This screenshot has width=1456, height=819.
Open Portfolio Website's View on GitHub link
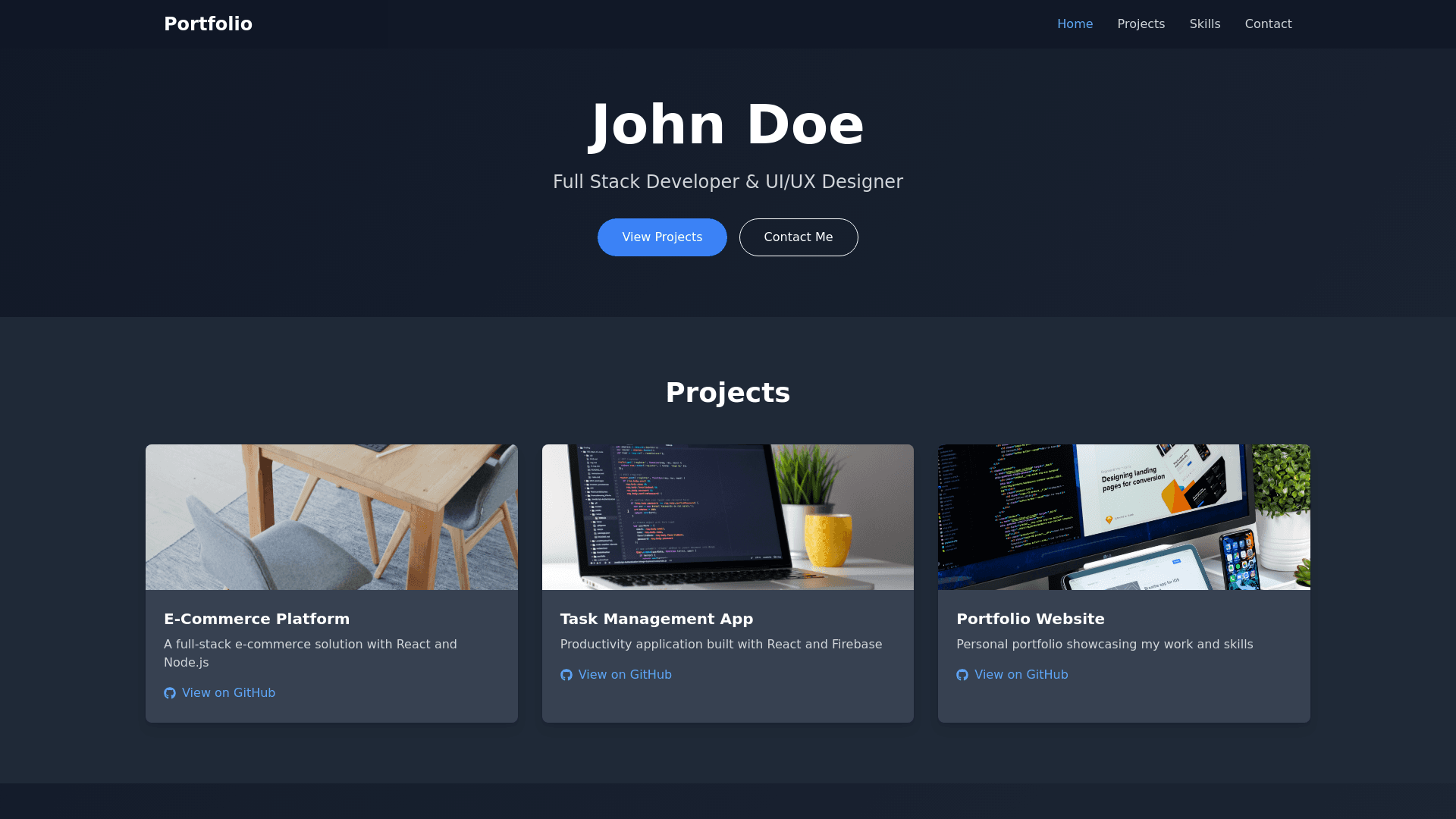tap(1021, 675)
